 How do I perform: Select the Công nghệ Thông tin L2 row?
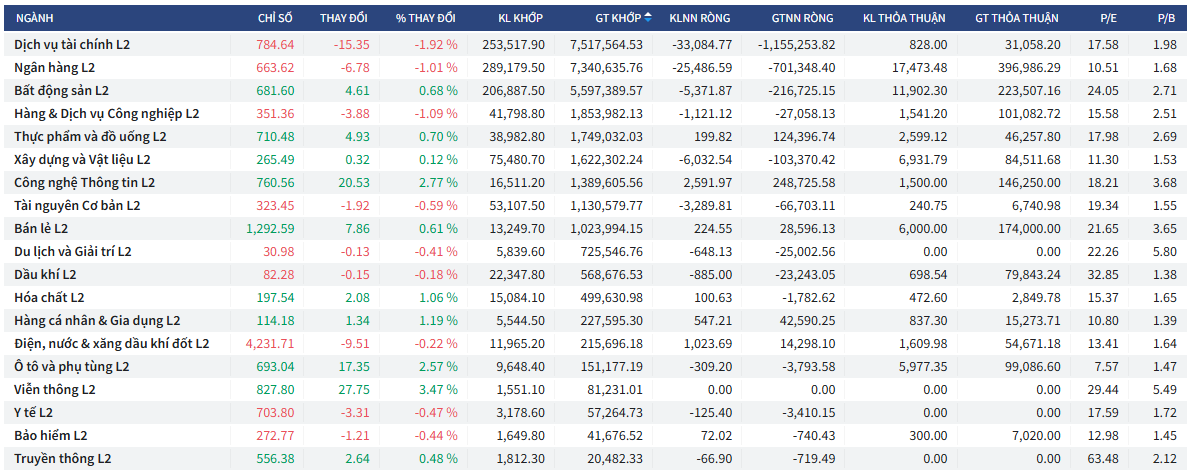point(85,182)
